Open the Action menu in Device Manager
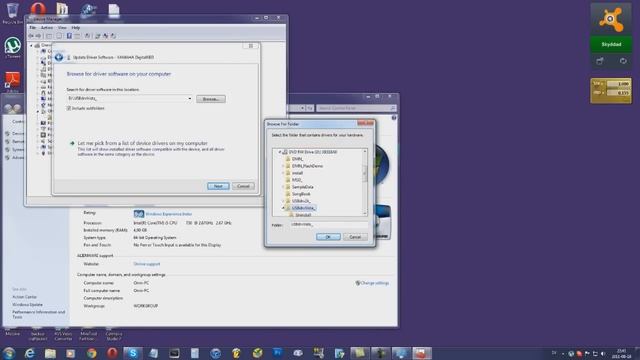This screenshot has height=360, width=640. [47, 28]
